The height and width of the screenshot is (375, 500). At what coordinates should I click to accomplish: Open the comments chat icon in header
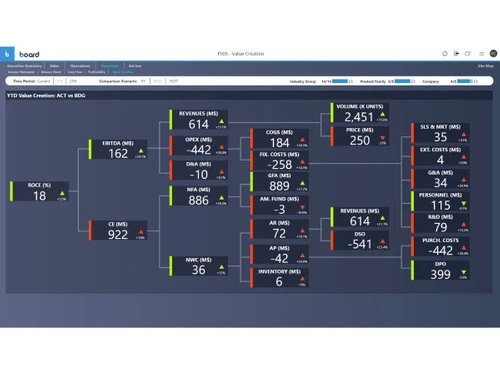tap(468, 53)
